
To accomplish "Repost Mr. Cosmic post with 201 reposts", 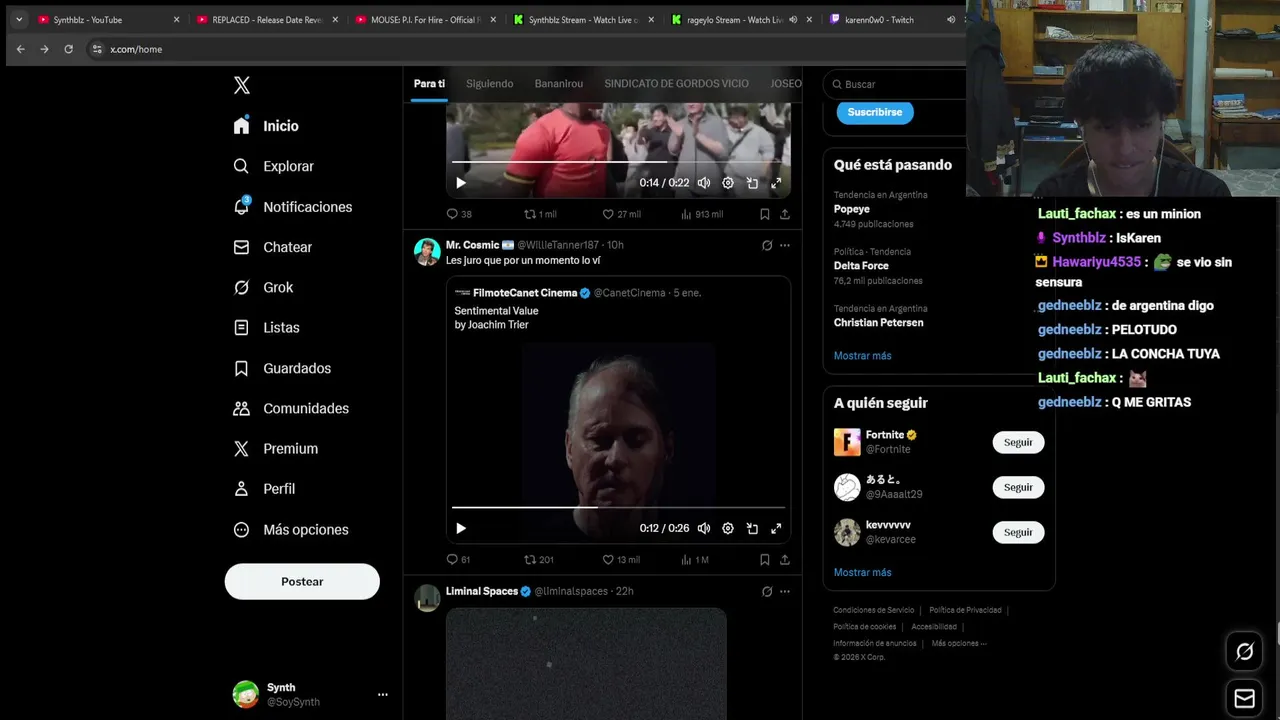I will 539,560.
